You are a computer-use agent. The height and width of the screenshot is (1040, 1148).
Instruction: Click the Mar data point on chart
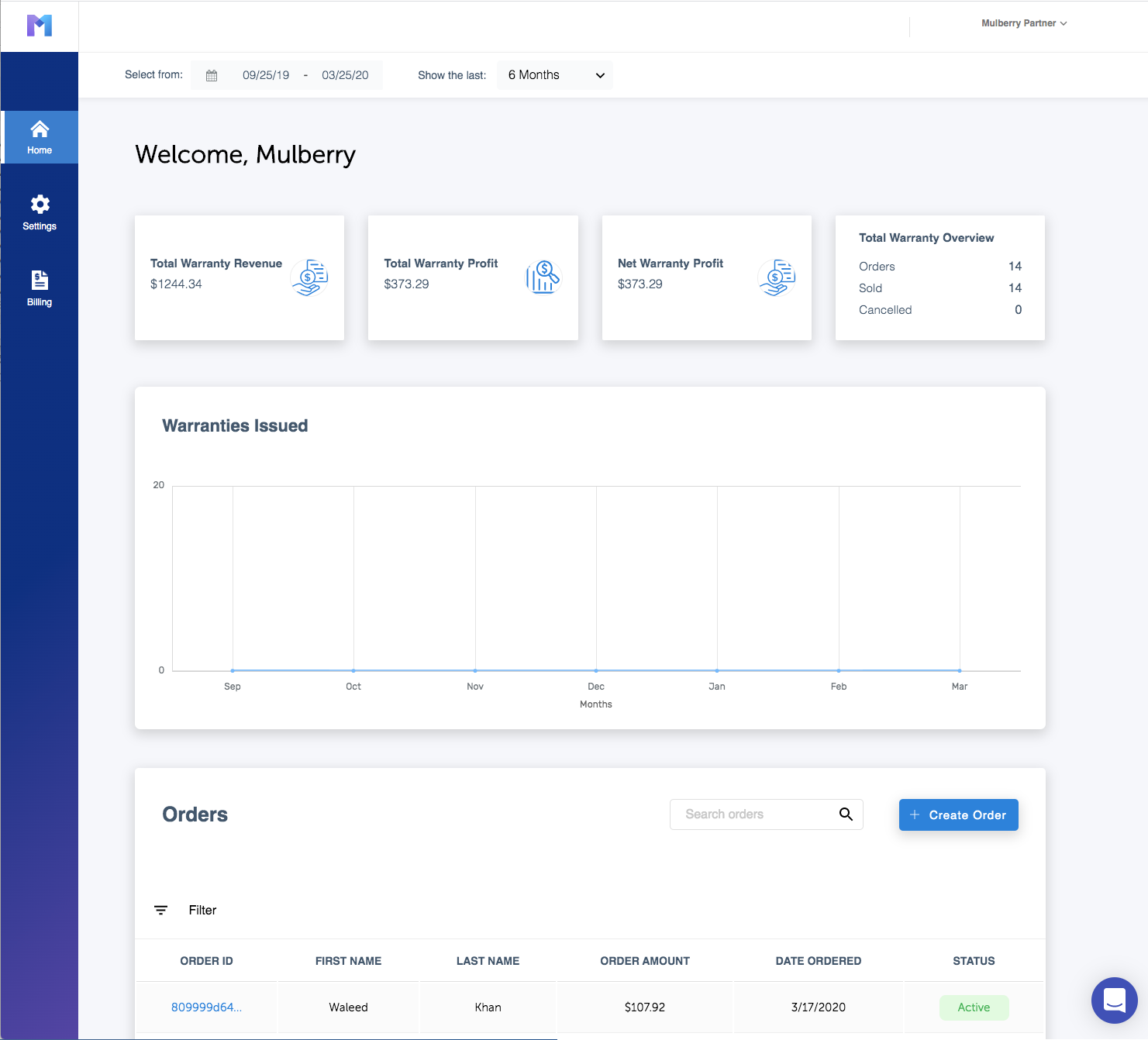pos(960,670)
